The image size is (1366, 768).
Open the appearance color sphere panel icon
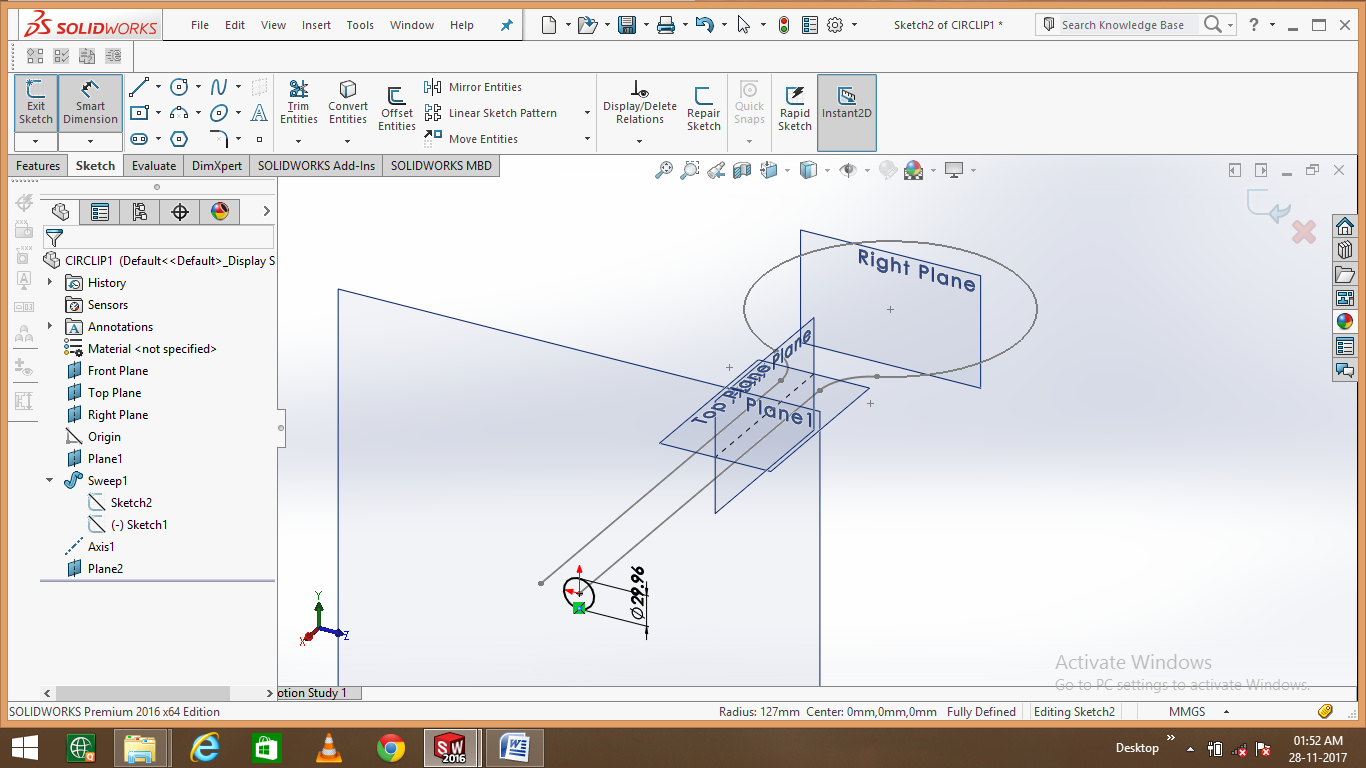pyautogui.click(x=219, y=211)
